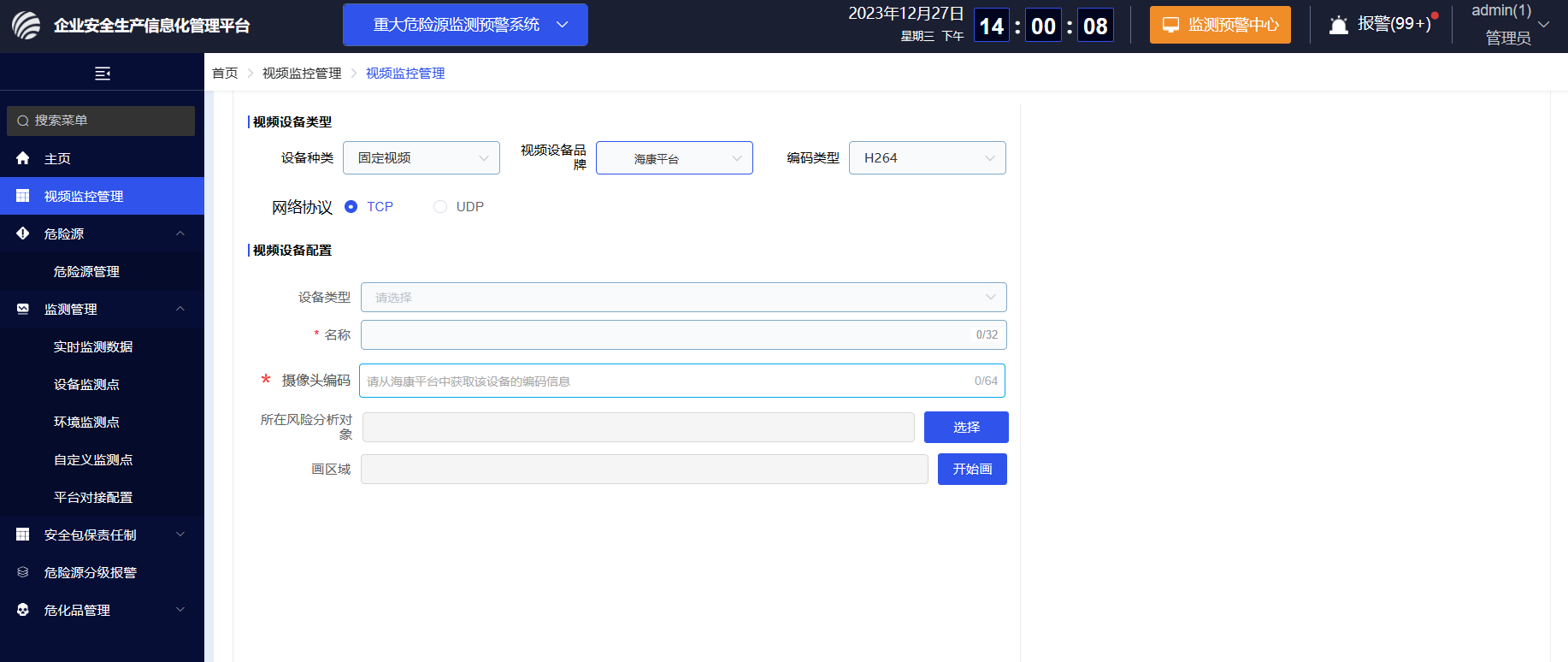Open the 设备种类 dropdown showing 固定视频
This screenshot has width=1568, height=662.
[x=421, y=158]
